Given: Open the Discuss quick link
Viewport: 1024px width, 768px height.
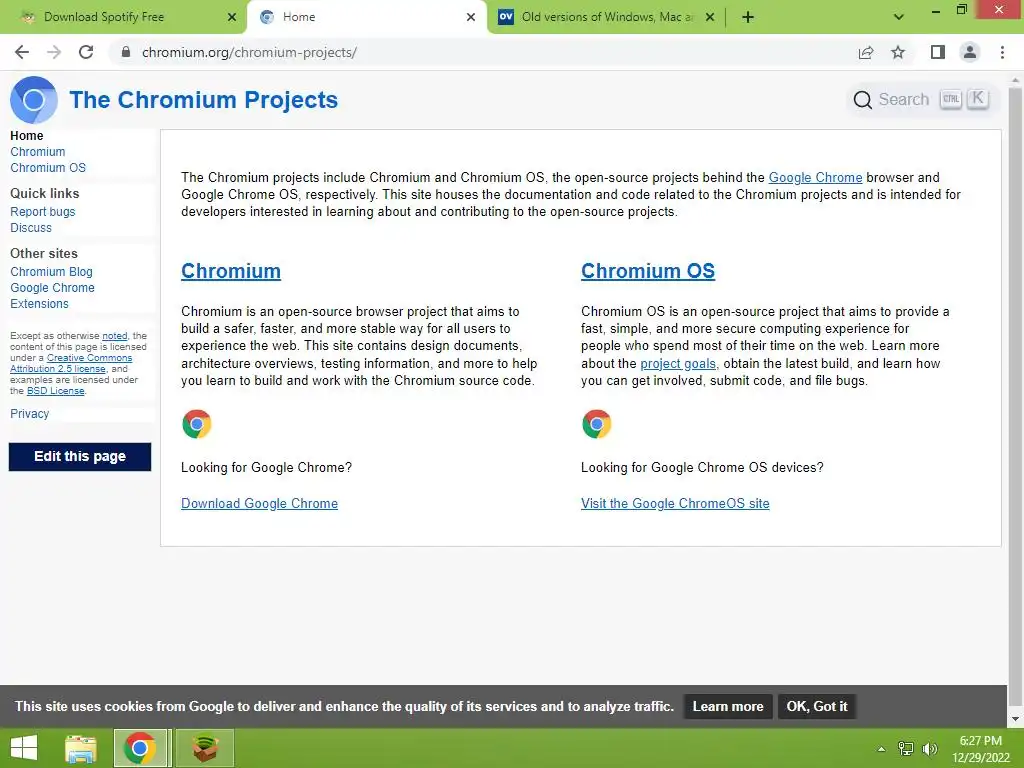Looking at the screenshot, I should 31,228.
